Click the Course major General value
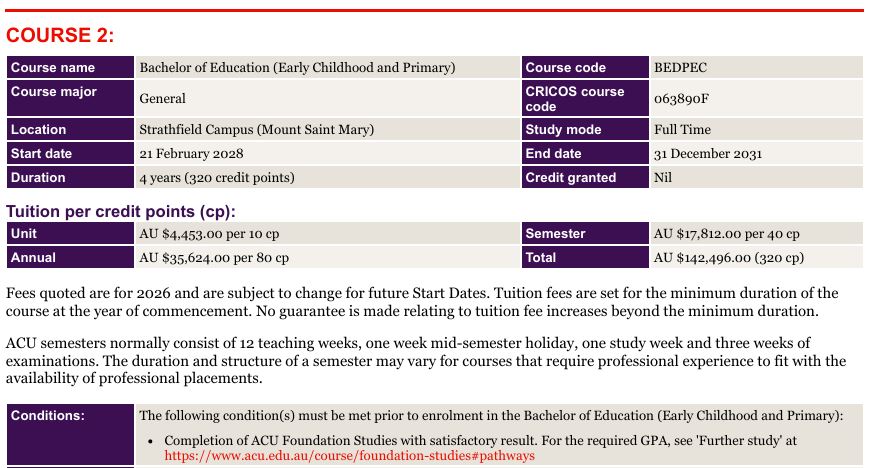This screenshot has width=871, height=468. click(x=162, y=98)
